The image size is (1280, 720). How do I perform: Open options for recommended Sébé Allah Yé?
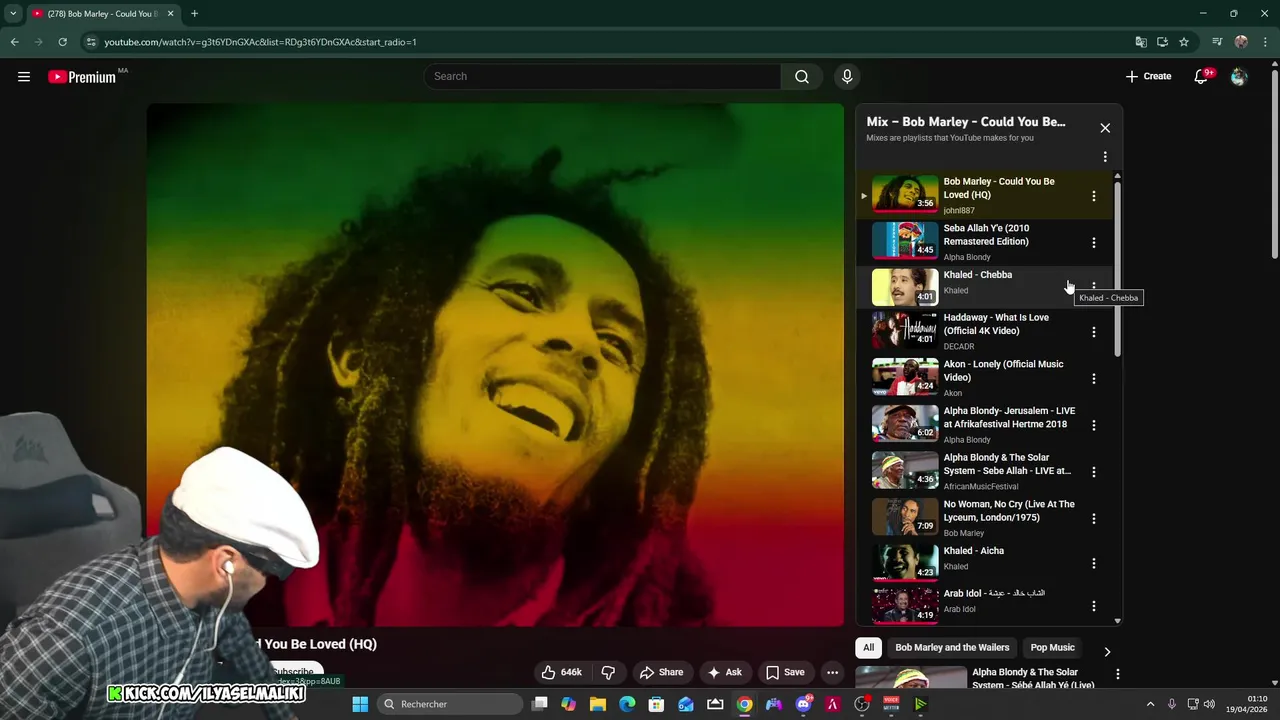pyautogui.click(x=1117, y=675)
